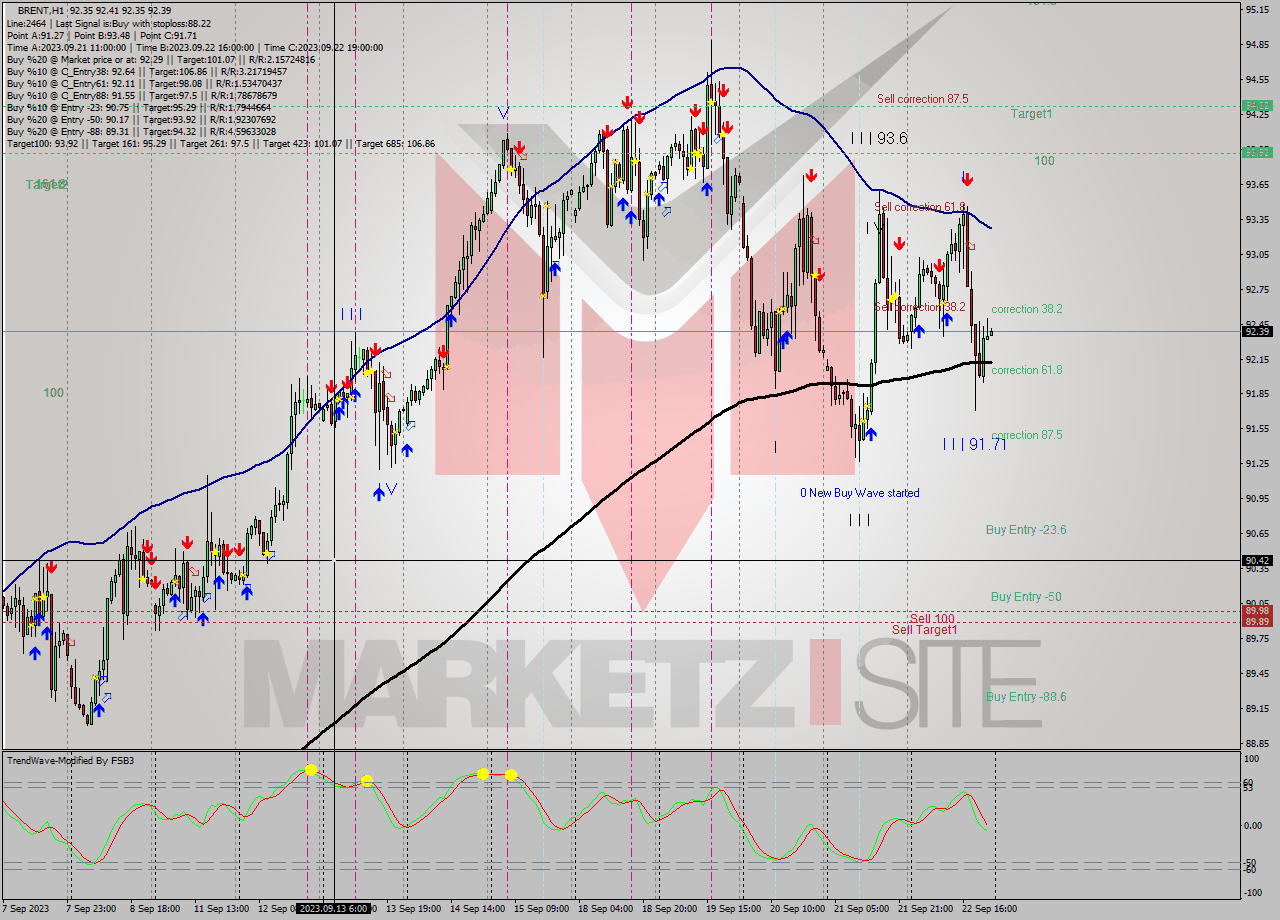1280x920 pixels.
Task: Click the '13 Sep 19:00' time axis label
Action: 414,909
